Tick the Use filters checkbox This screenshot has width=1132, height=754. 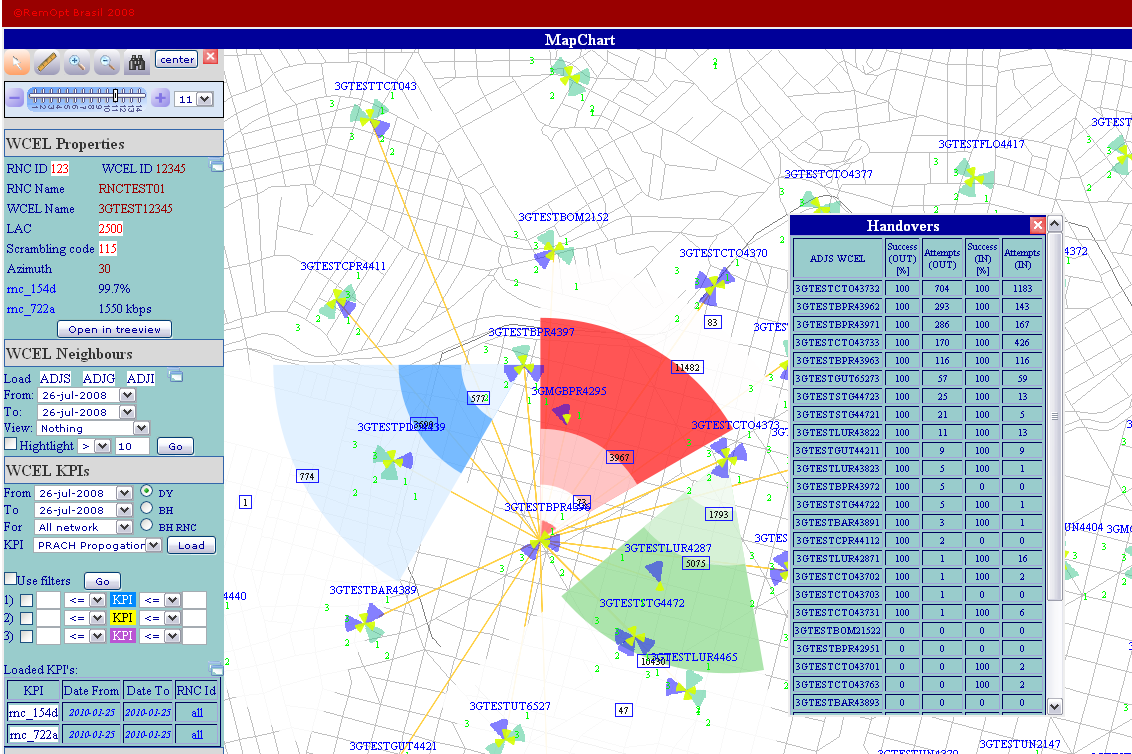coord(11,580)
